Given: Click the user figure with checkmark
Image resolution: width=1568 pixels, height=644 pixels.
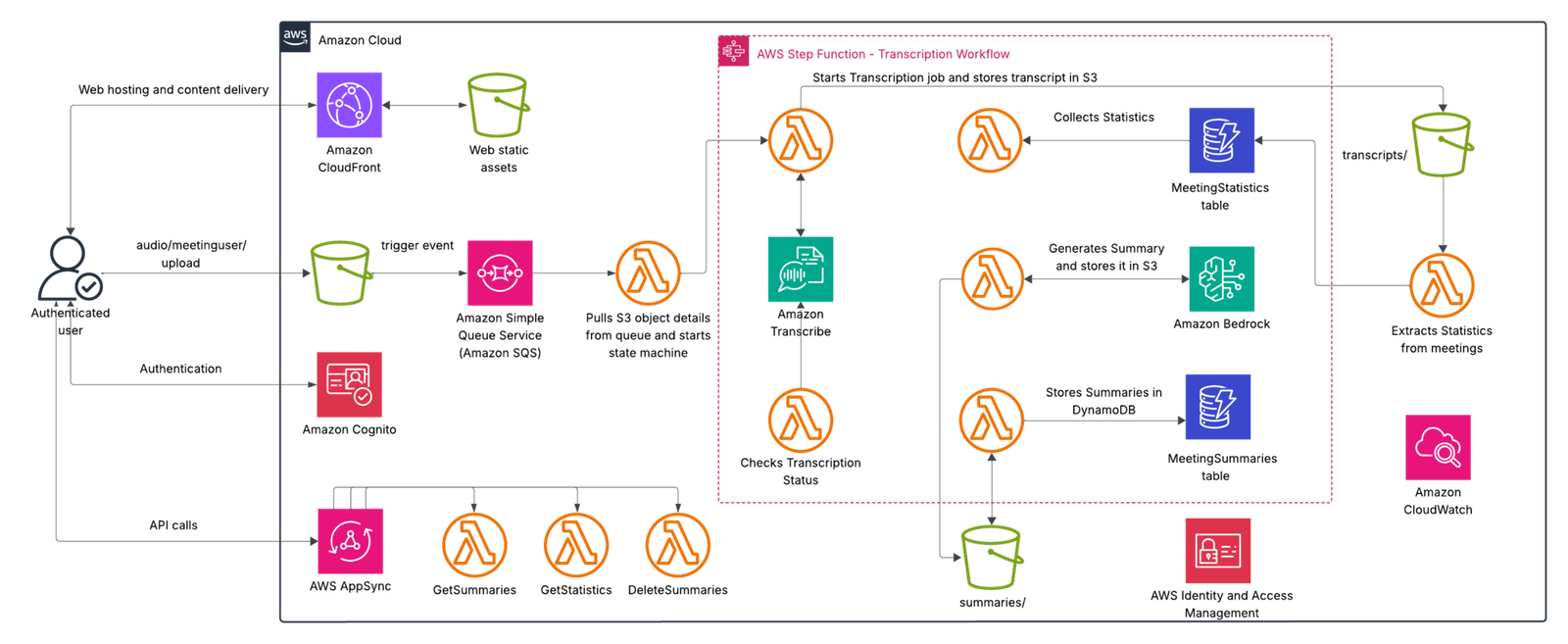Looking at the screenshot, I should tap(70, 270).
